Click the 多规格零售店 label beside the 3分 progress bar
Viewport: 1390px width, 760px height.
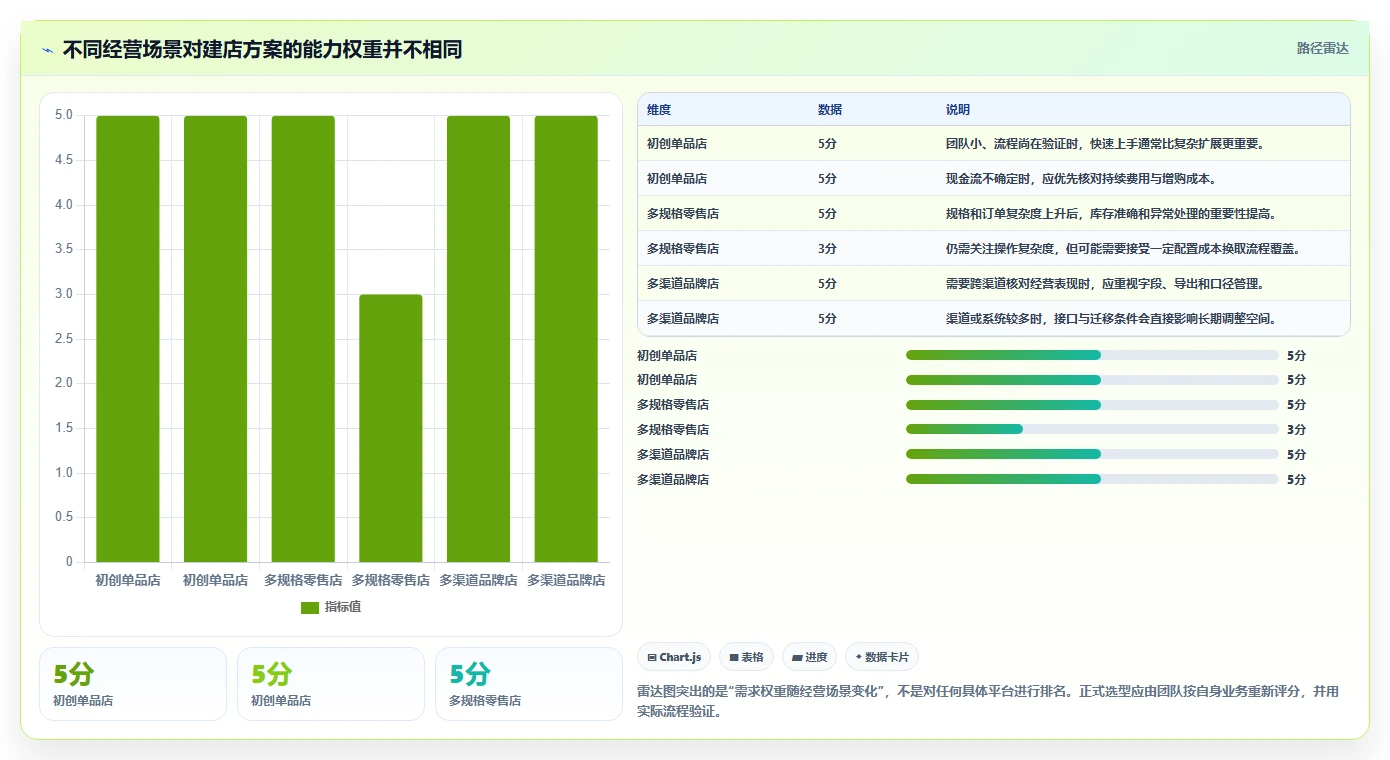tap(673, 430)
